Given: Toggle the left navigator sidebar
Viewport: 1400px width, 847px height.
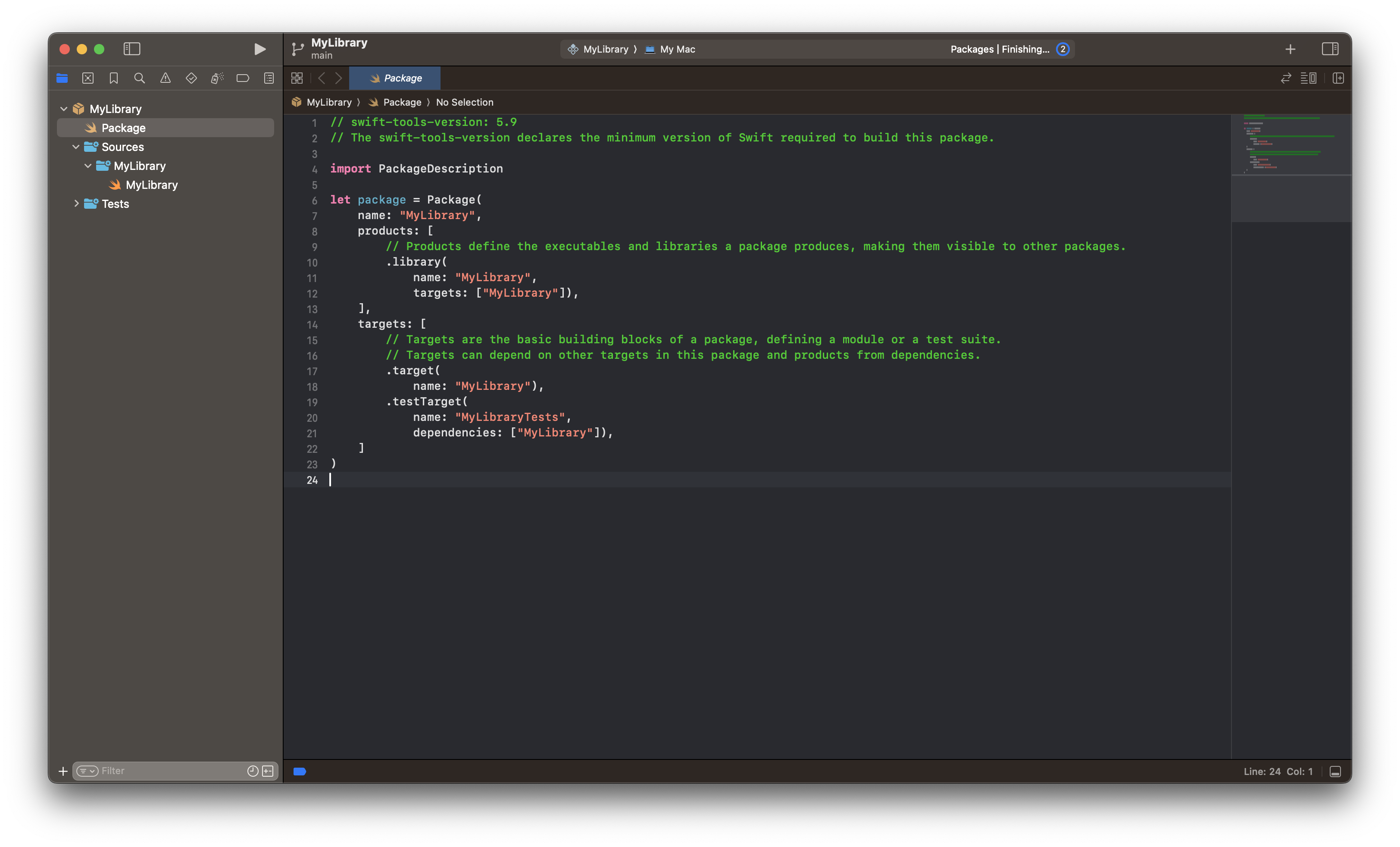Looking at the screenshot, I should 132,50.
